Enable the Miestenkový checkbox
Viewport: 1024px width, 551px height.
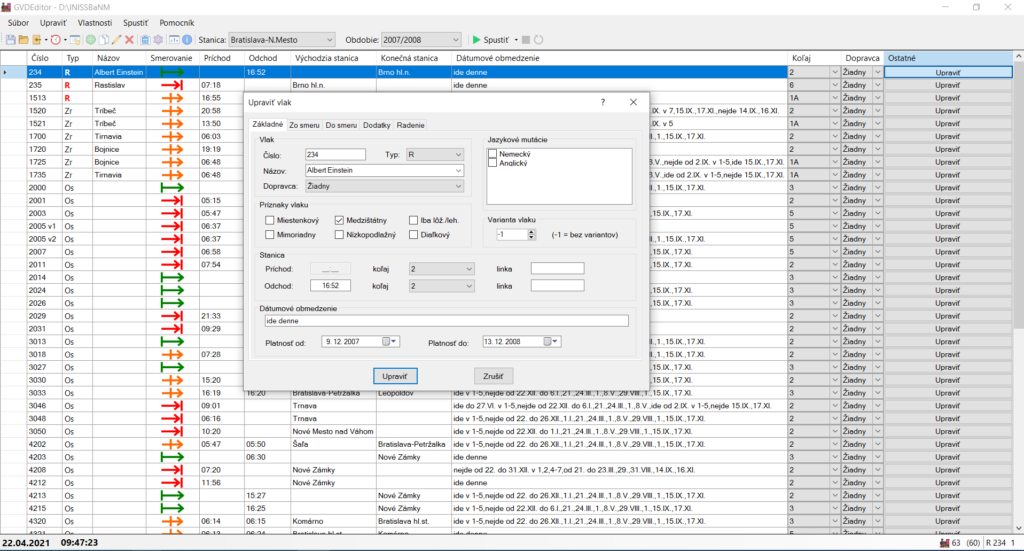(x=270, y=220)
